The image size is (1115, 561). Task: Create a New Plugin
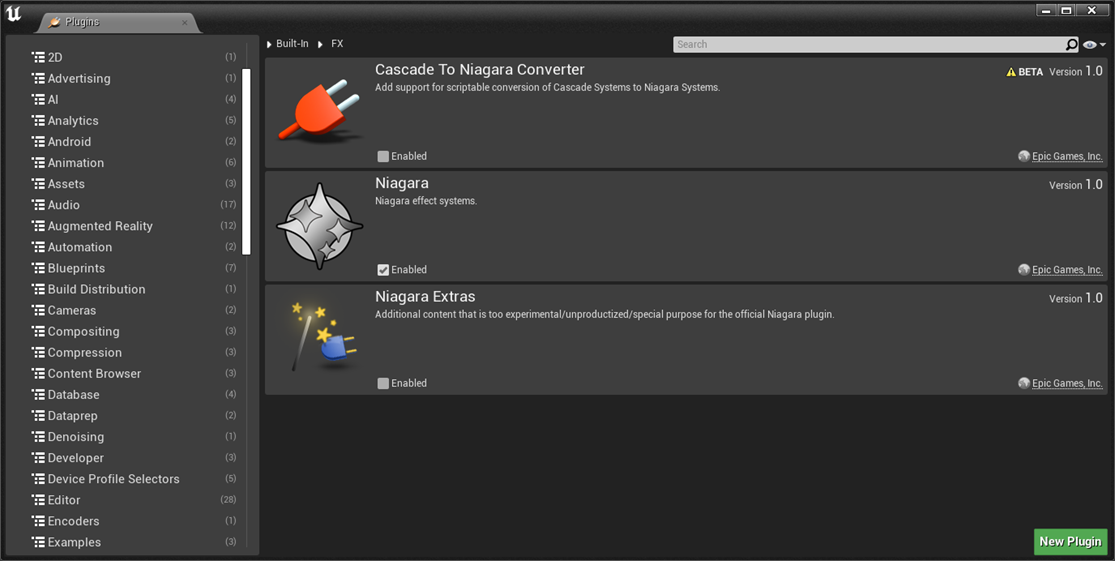pos(1070,542)
